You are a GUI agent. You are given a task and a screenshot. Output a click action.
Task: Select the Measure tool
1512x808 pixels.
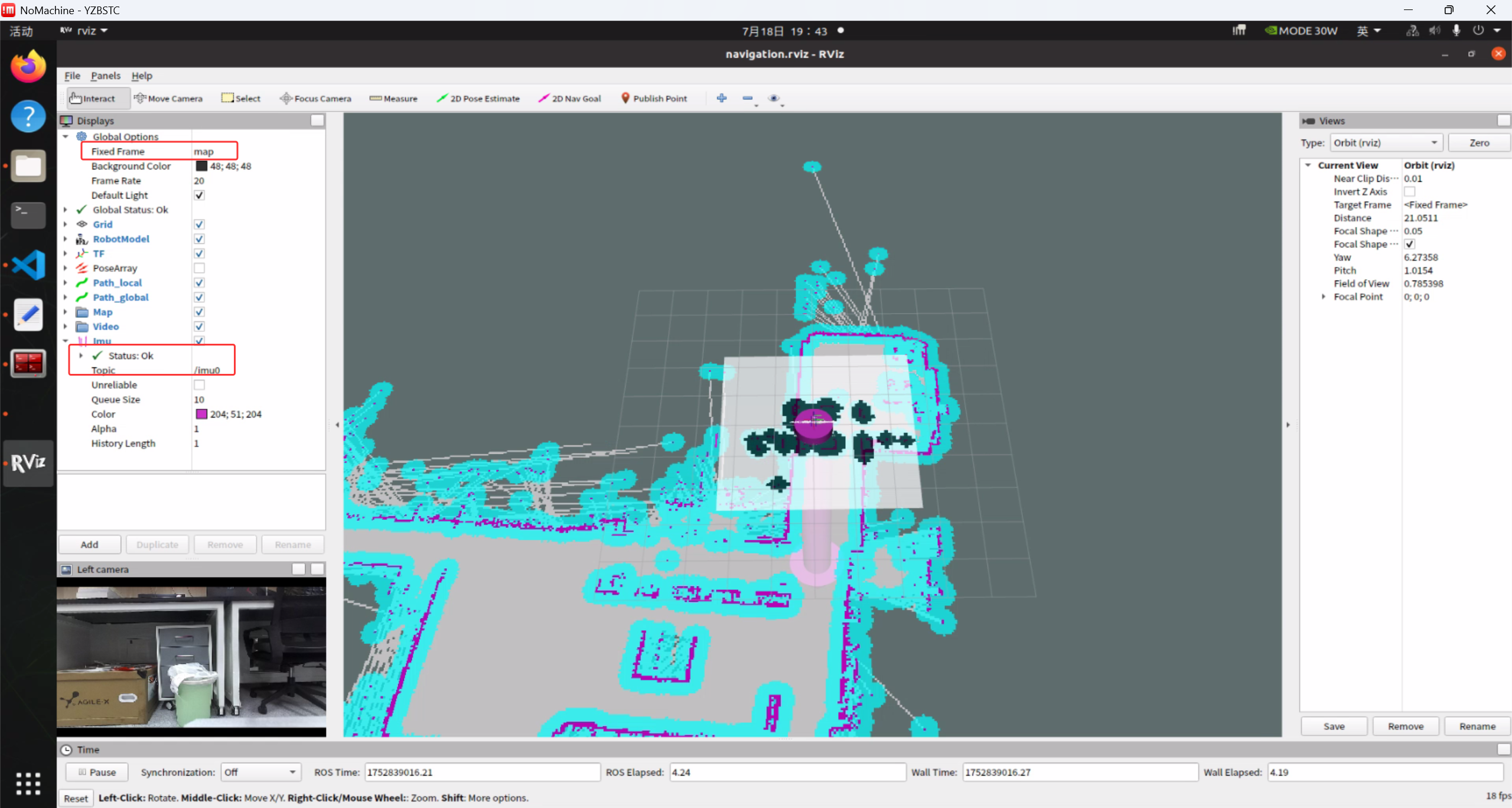pos(393,99)
